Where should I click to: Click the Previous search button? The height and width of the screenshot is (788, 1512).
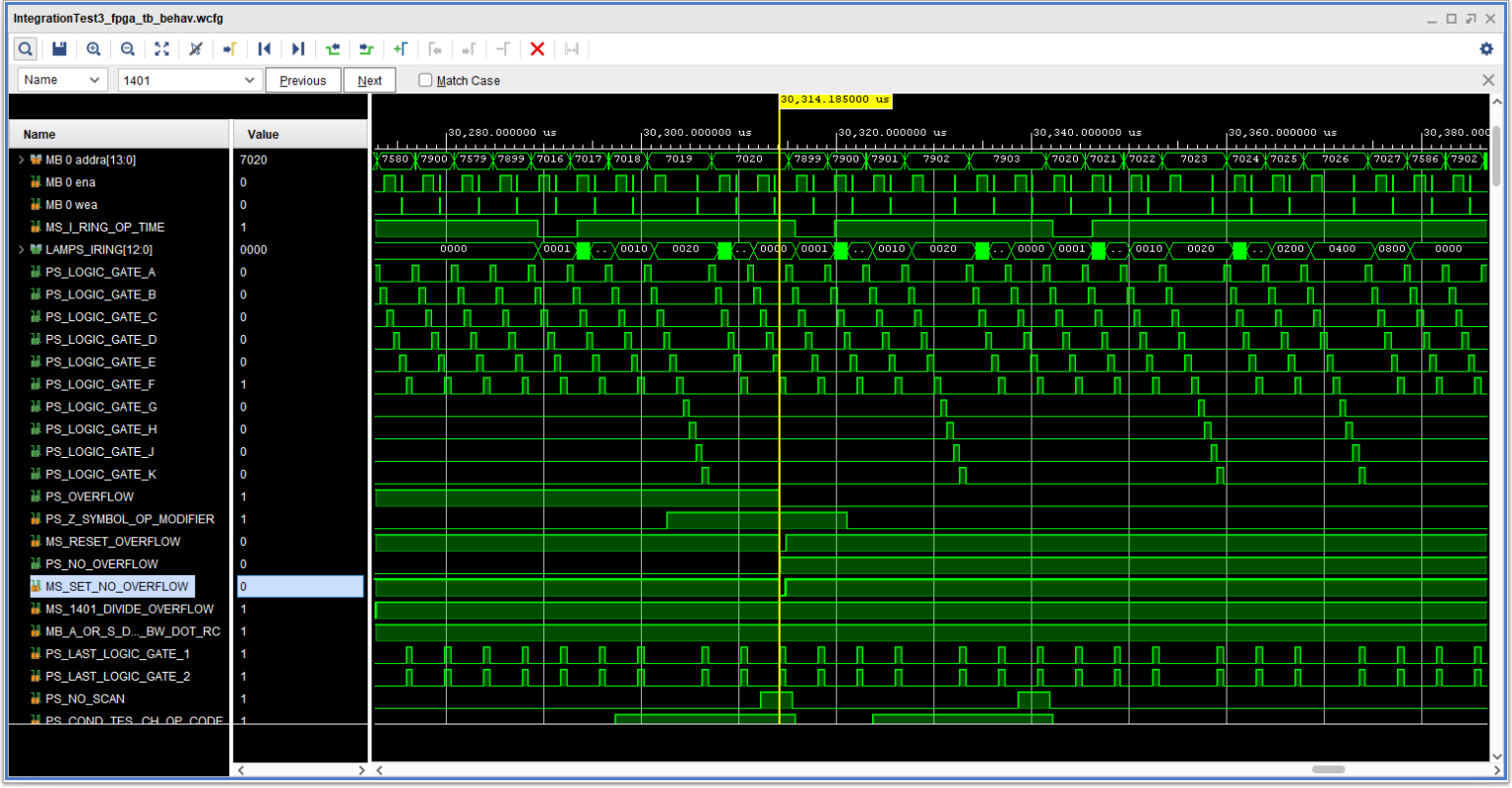[302, 80]
